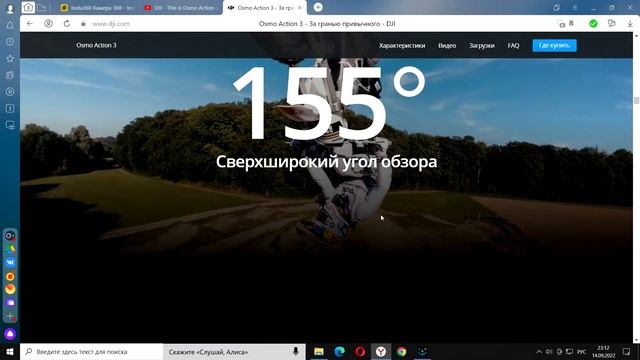Click the Сверхширокий угол обзора caption

point(327,162)
